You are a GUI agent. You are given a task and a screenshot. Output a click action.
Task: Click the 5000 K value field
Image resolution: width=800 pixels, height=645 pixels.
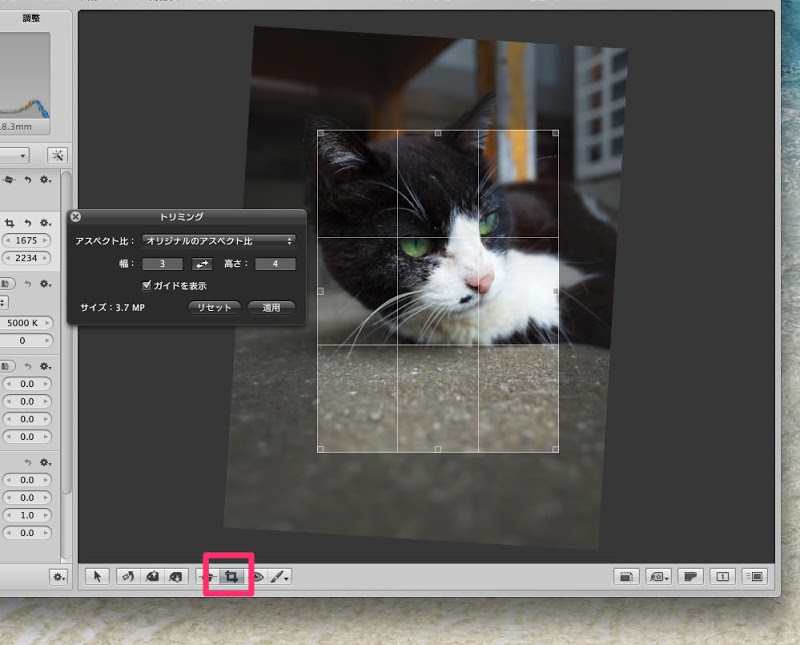22,322
